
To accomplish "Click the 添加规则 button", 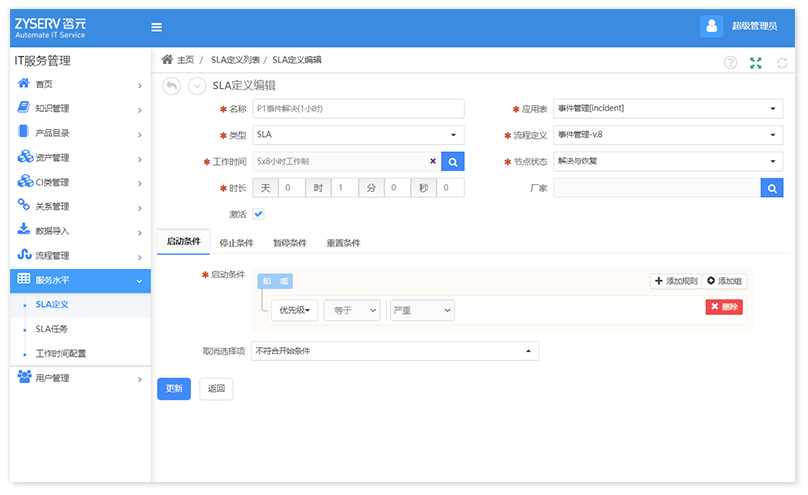I will (676, 281).
